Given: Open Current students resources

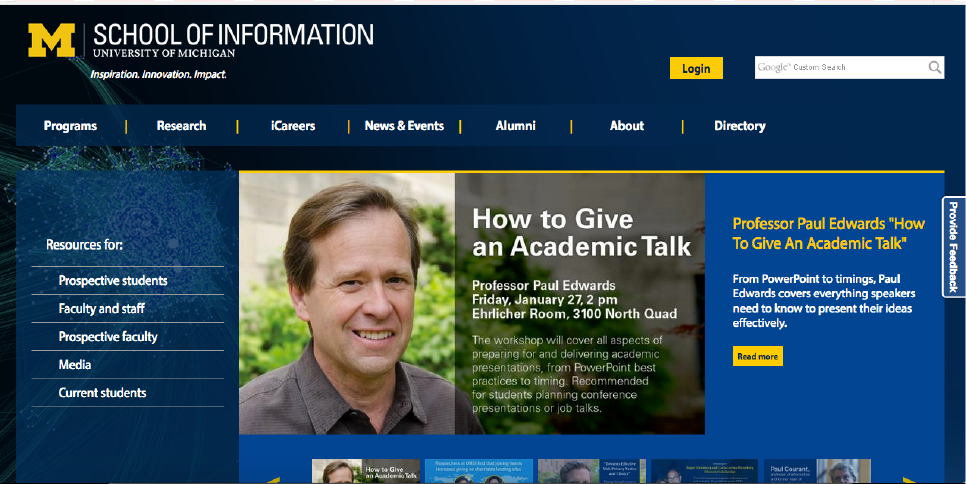Looking at the screenshot, I should (x=102, y=393).
